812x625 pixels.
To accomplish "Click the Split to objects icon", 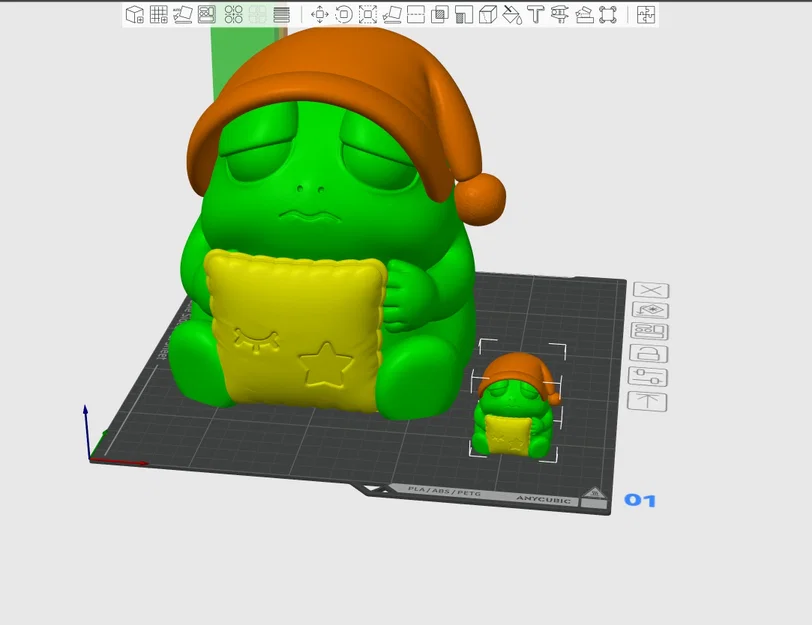I will click(234, 14).
